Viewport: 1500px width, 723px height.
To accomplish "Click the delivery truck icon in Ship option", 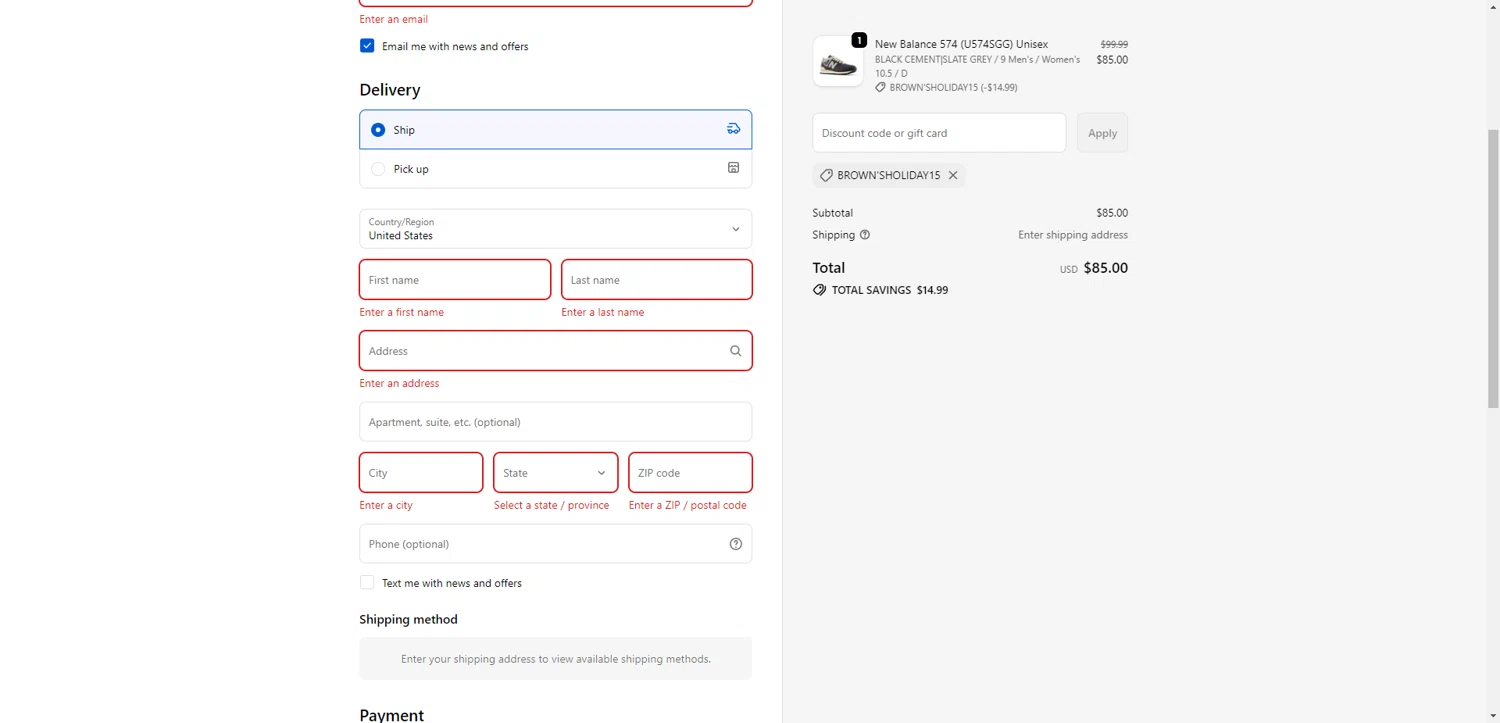I will [733, 129].
